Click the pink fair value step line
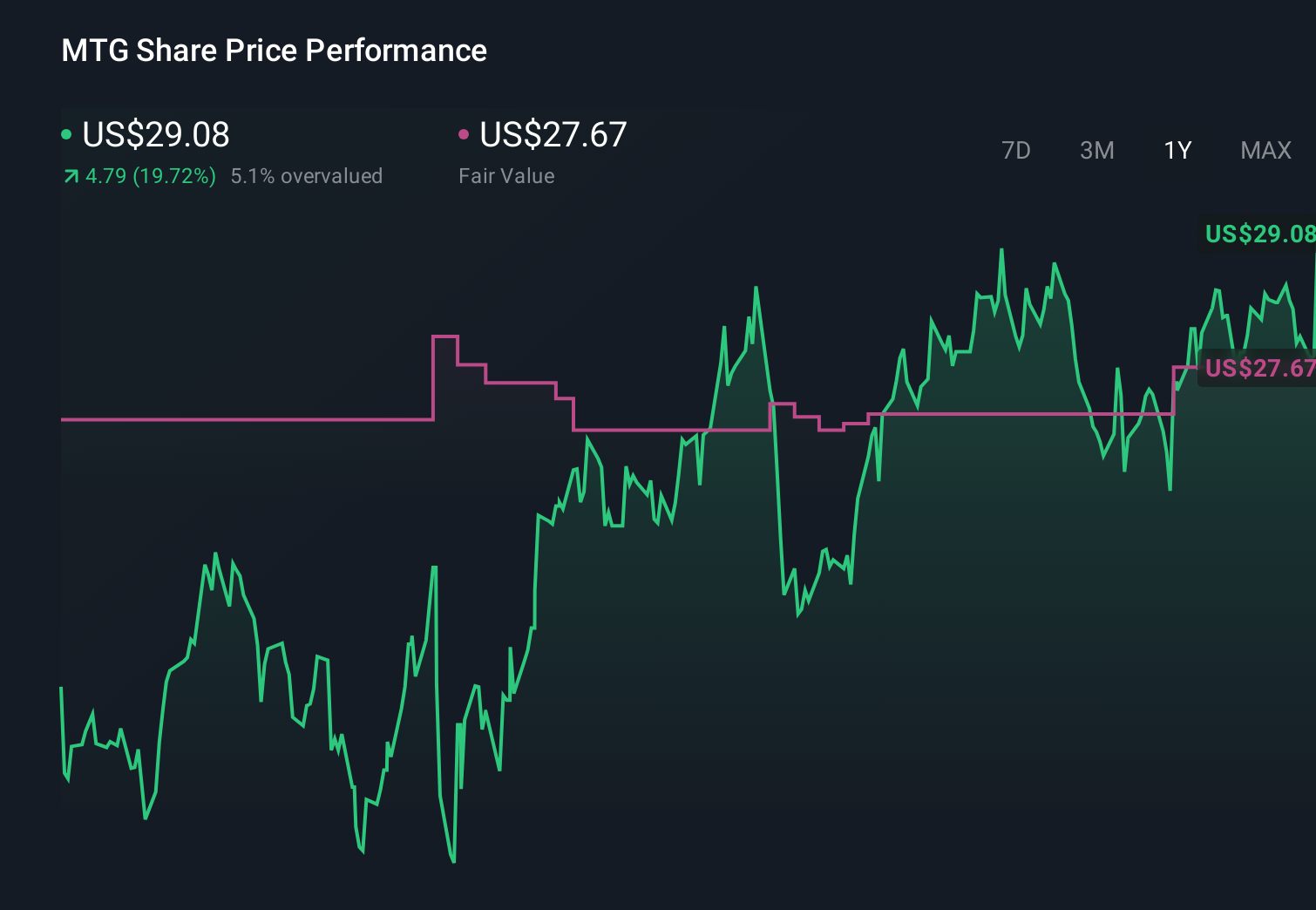The height and width of the screenshot is (910, 1316). pos(261,419)
